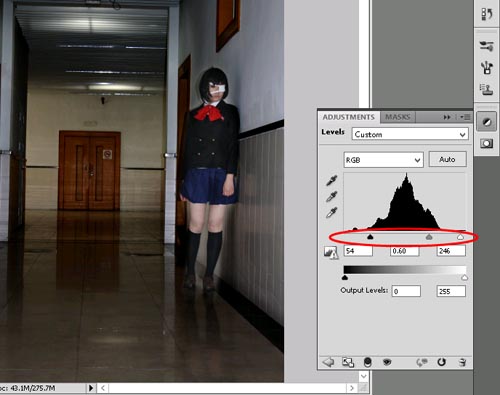Viewport: 500px width, 395px height.
Task: Delete the adjustment layer with the trash icon
Action: click(x=462, y=362)
